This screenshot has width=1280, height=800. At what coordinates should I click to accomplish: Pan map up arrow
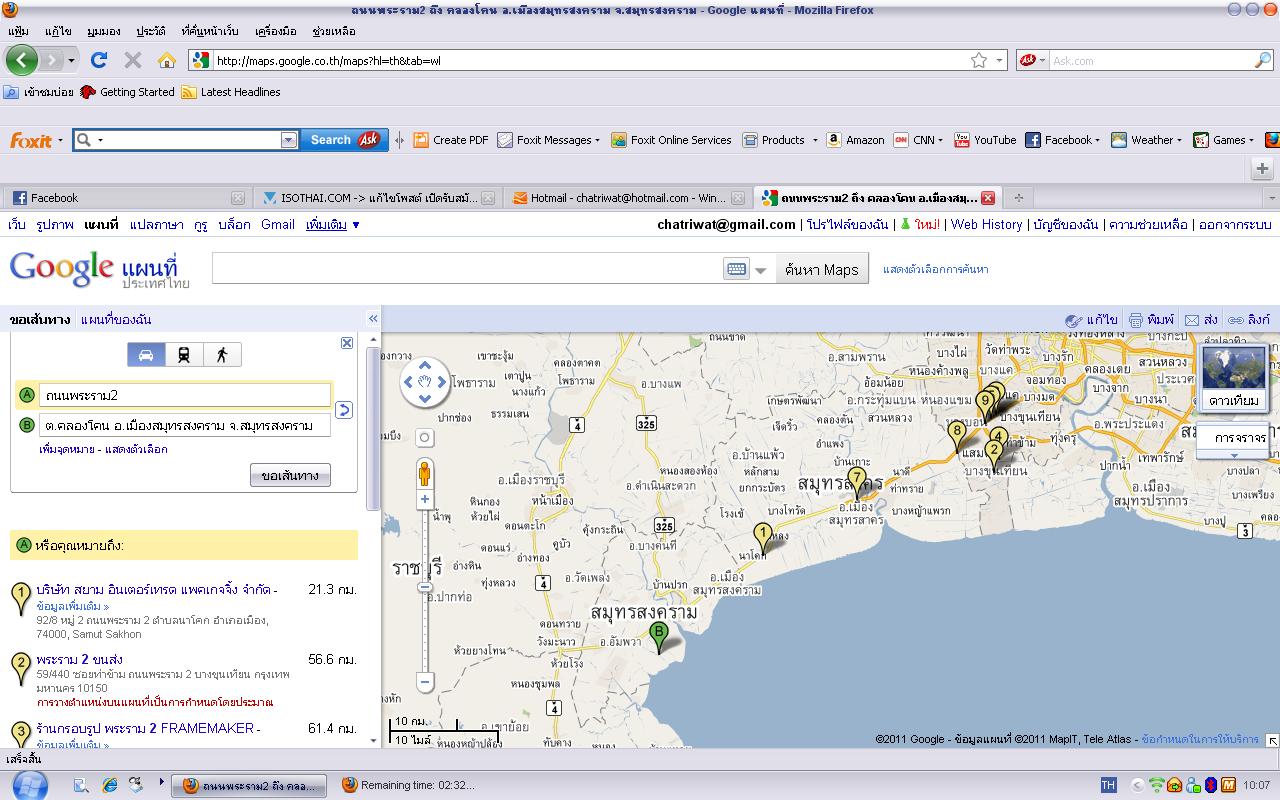(x=425, y=365)
